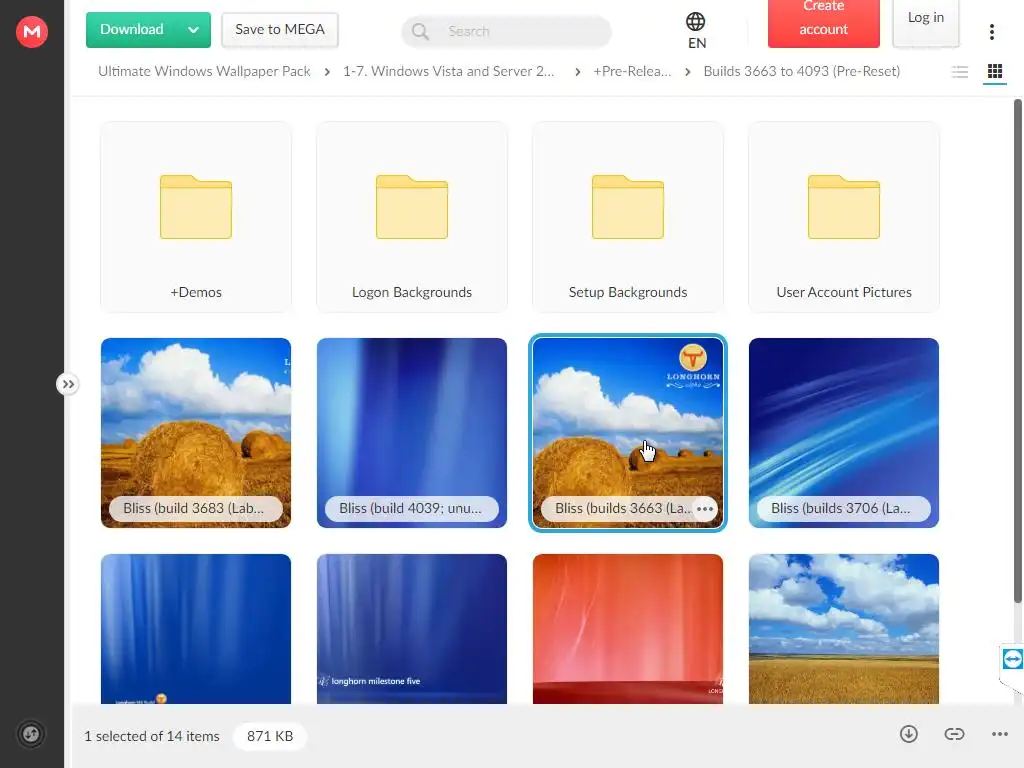Open options dots on Bliss builds 3663 item
The height and width of the screenshot is (768, 1024).
tap(705, 509)
